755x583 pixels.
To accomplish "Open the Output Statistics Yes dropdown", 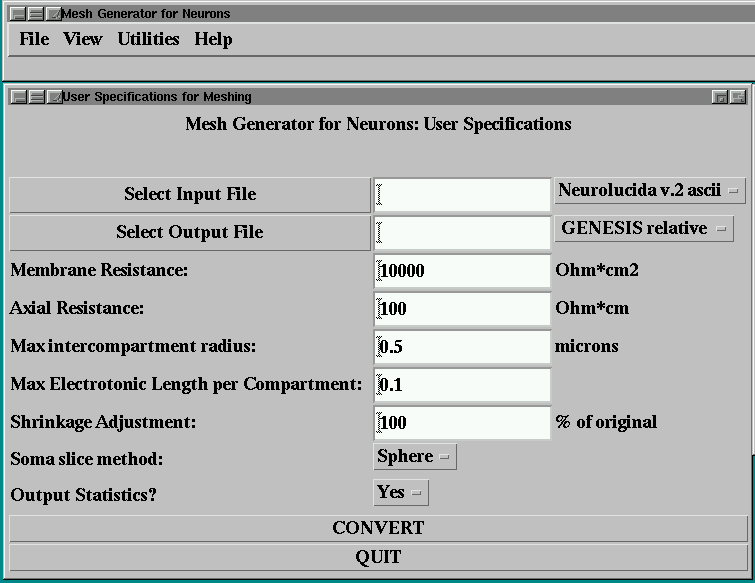I will pos(400,492).
